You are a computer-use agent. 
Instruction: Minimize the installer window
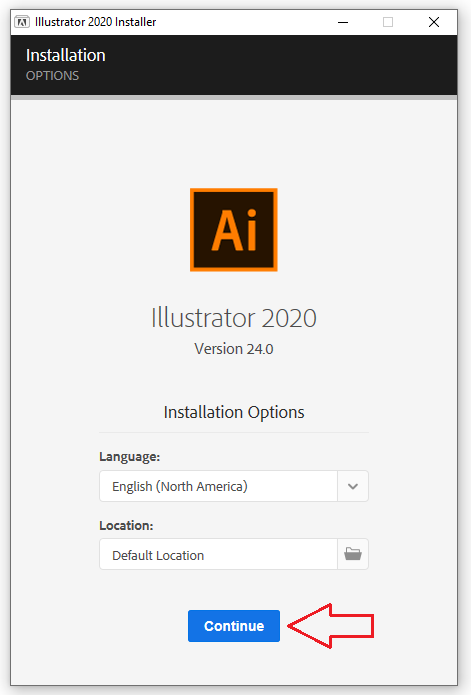(343, 22)
